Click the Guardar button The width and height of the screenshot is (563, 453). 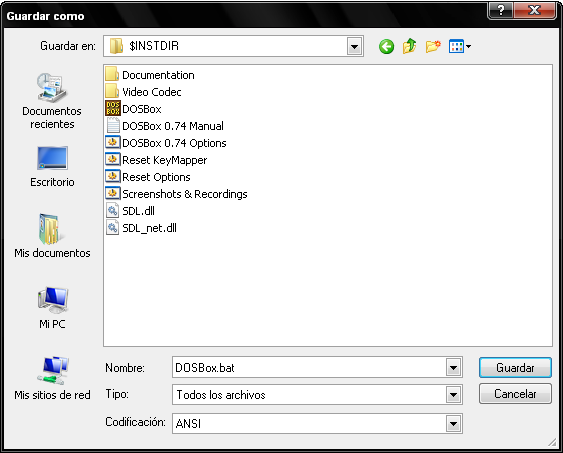[x=515, y=368]
